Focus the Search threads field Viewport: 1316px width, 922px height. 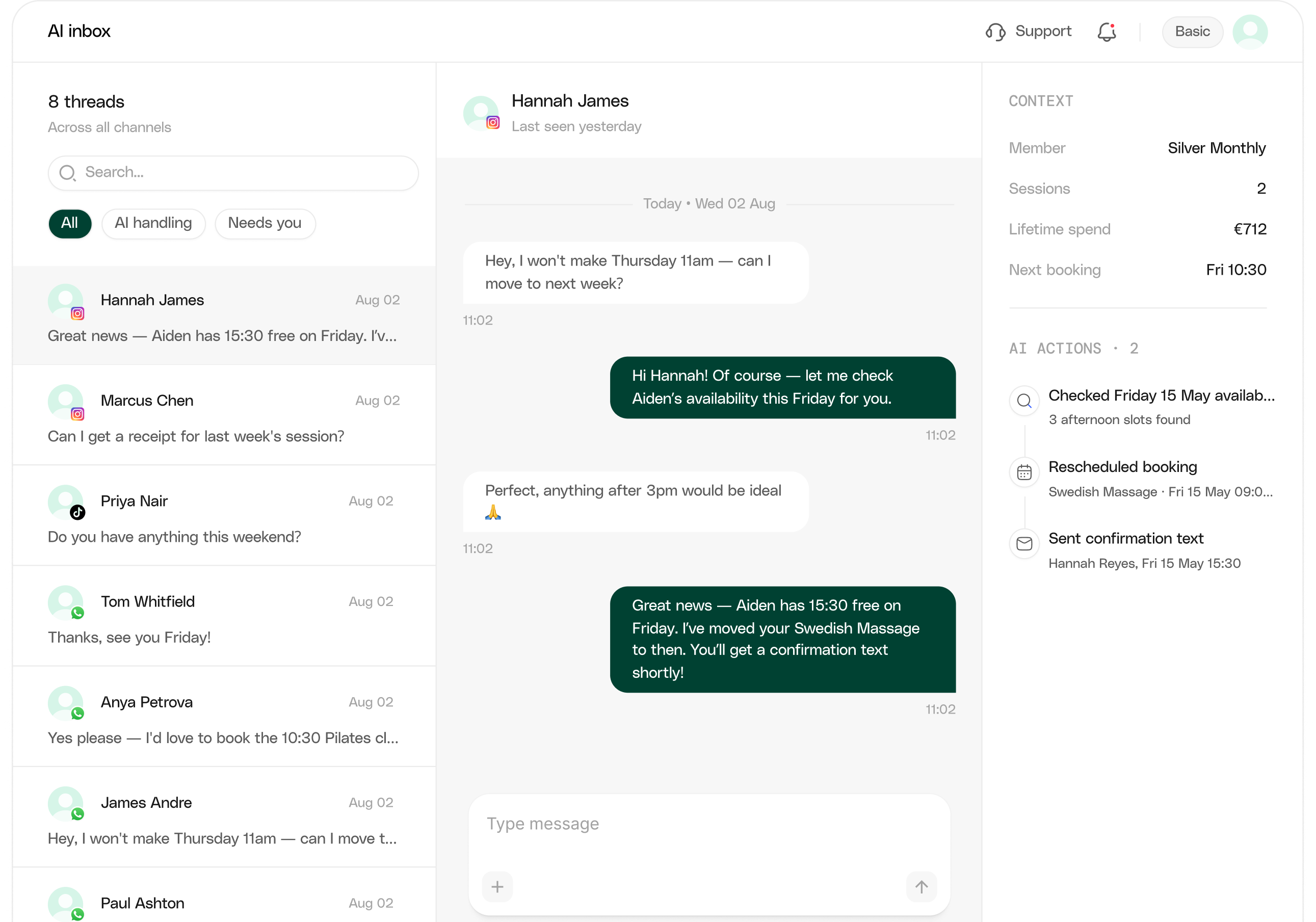click(233, 172)
